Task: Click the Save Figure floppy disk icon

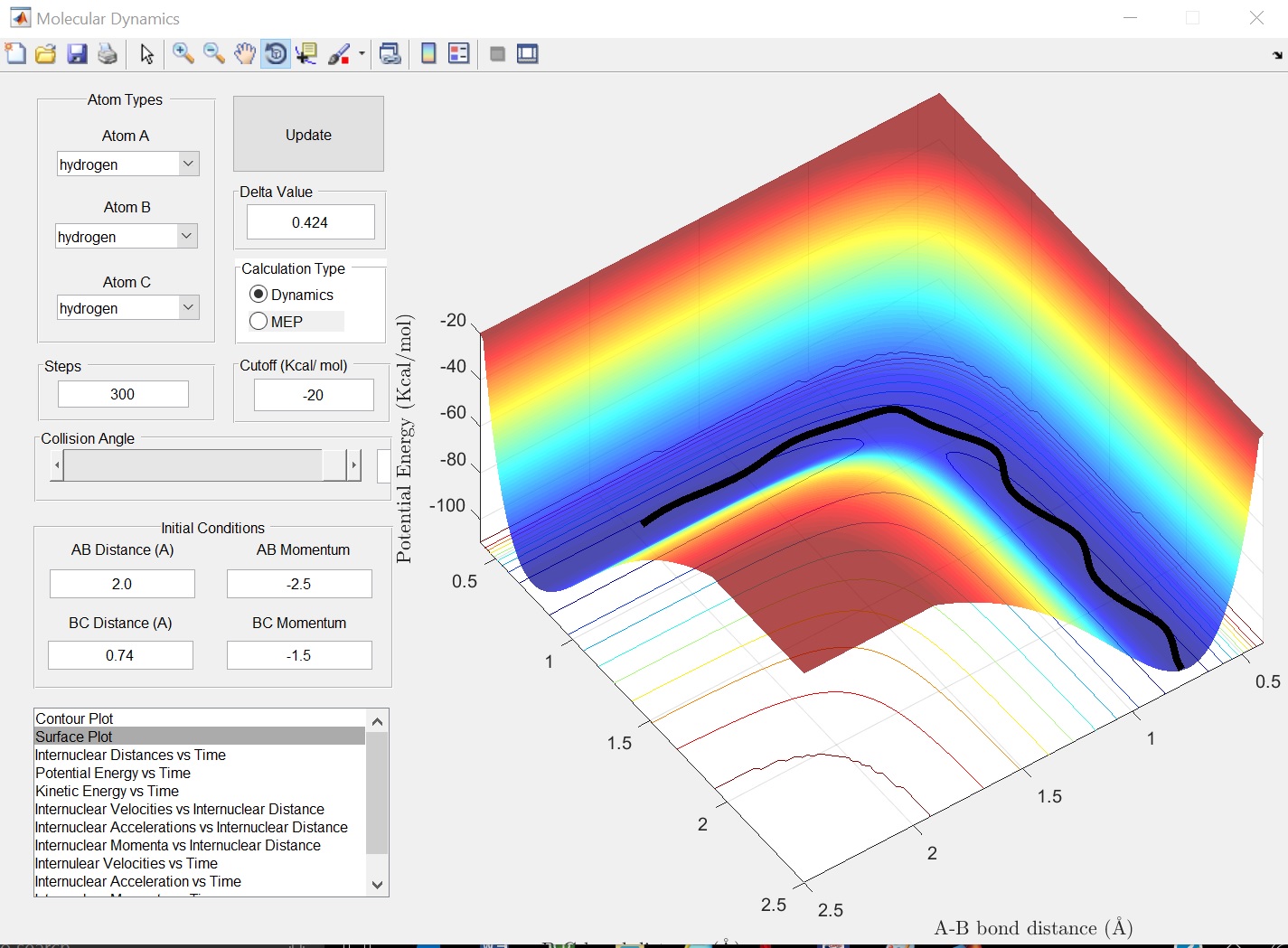Action: point(77,54)
